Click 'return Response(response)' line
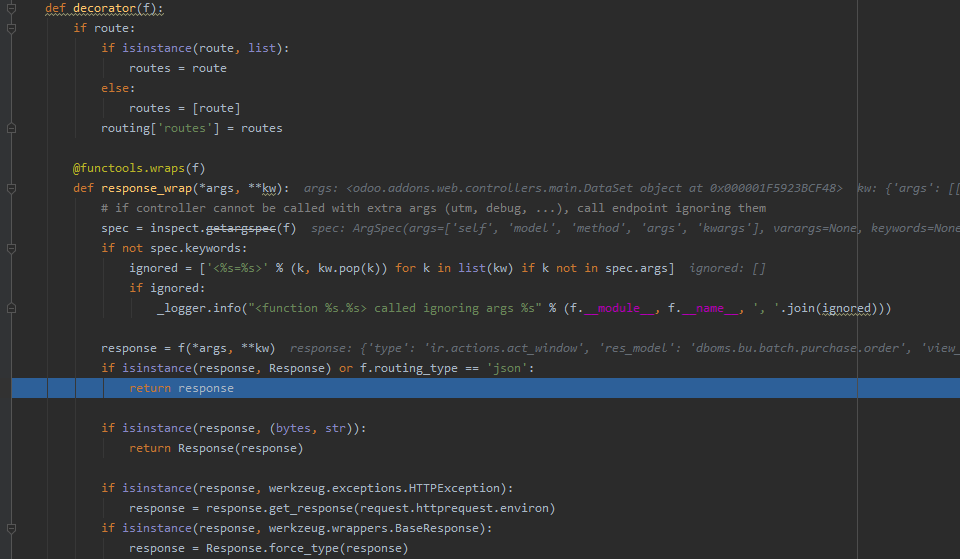The image size is (960, 559). point(216,448)
